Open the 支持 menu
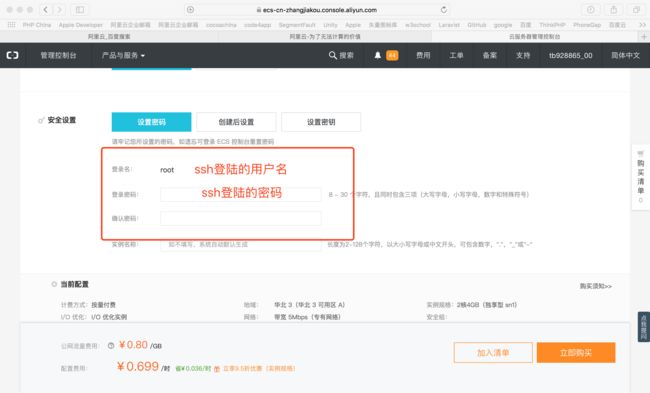The image size is (650, 393). point(523,55)
